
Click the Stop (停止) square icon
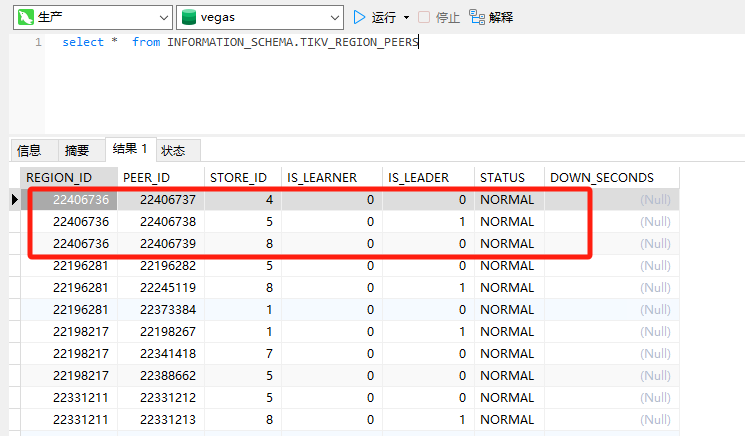(x=424, y=17)
